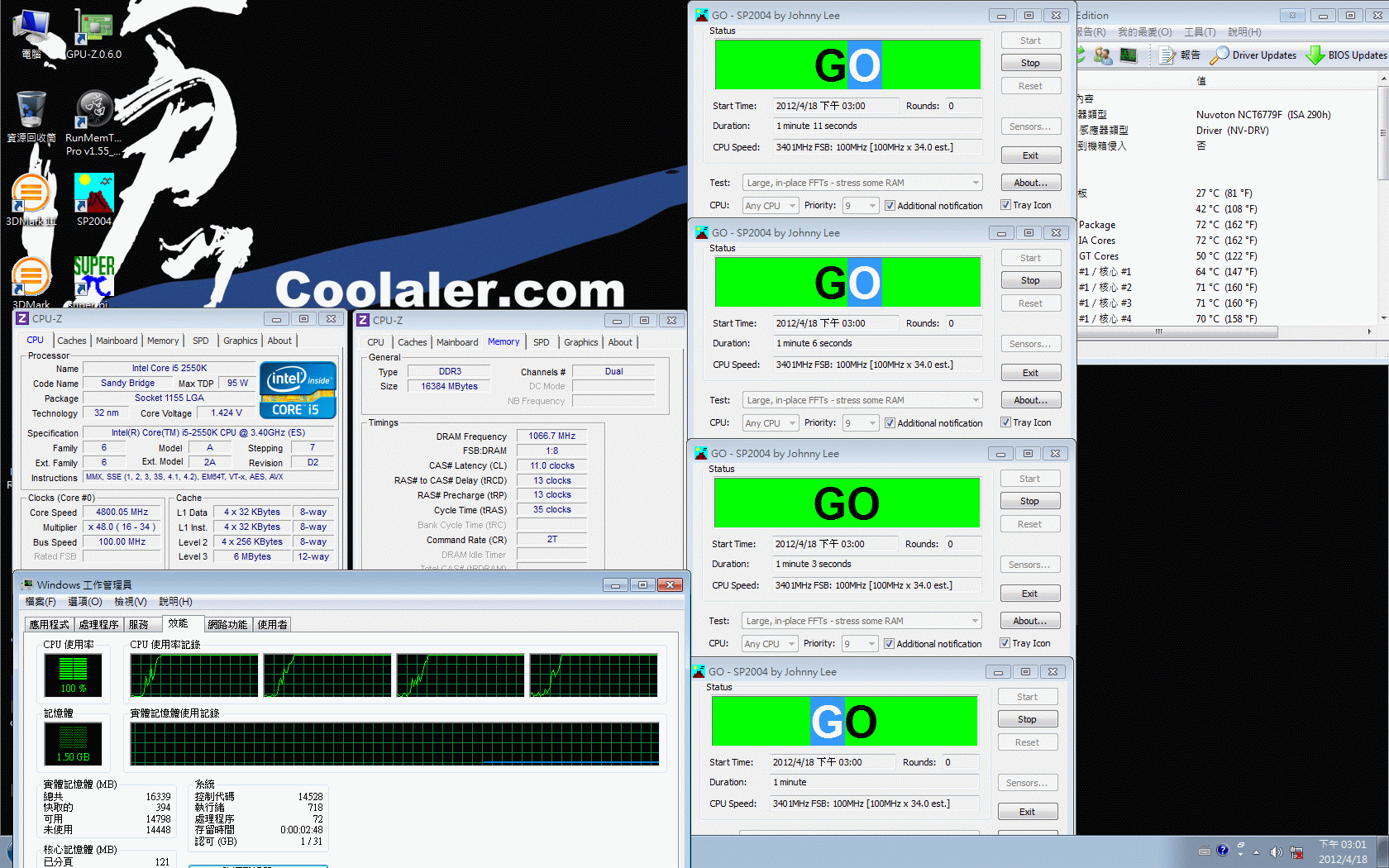Viewport: 1389px width, 868px height.
Task: Open the Test dropdown in the third SP2004 window
Action: [862, 621]
